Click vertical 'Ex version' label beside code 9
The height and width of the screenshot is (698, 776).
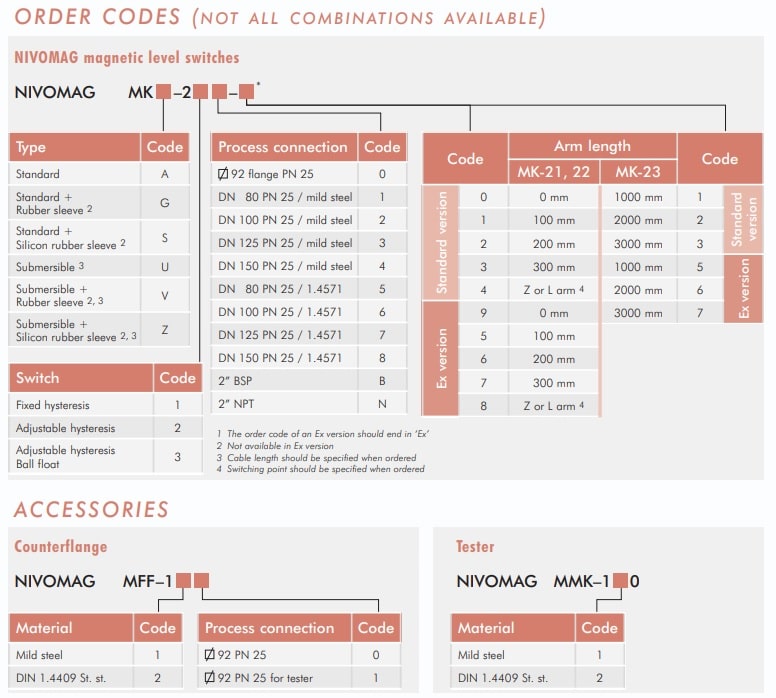[x=440, y=359]
